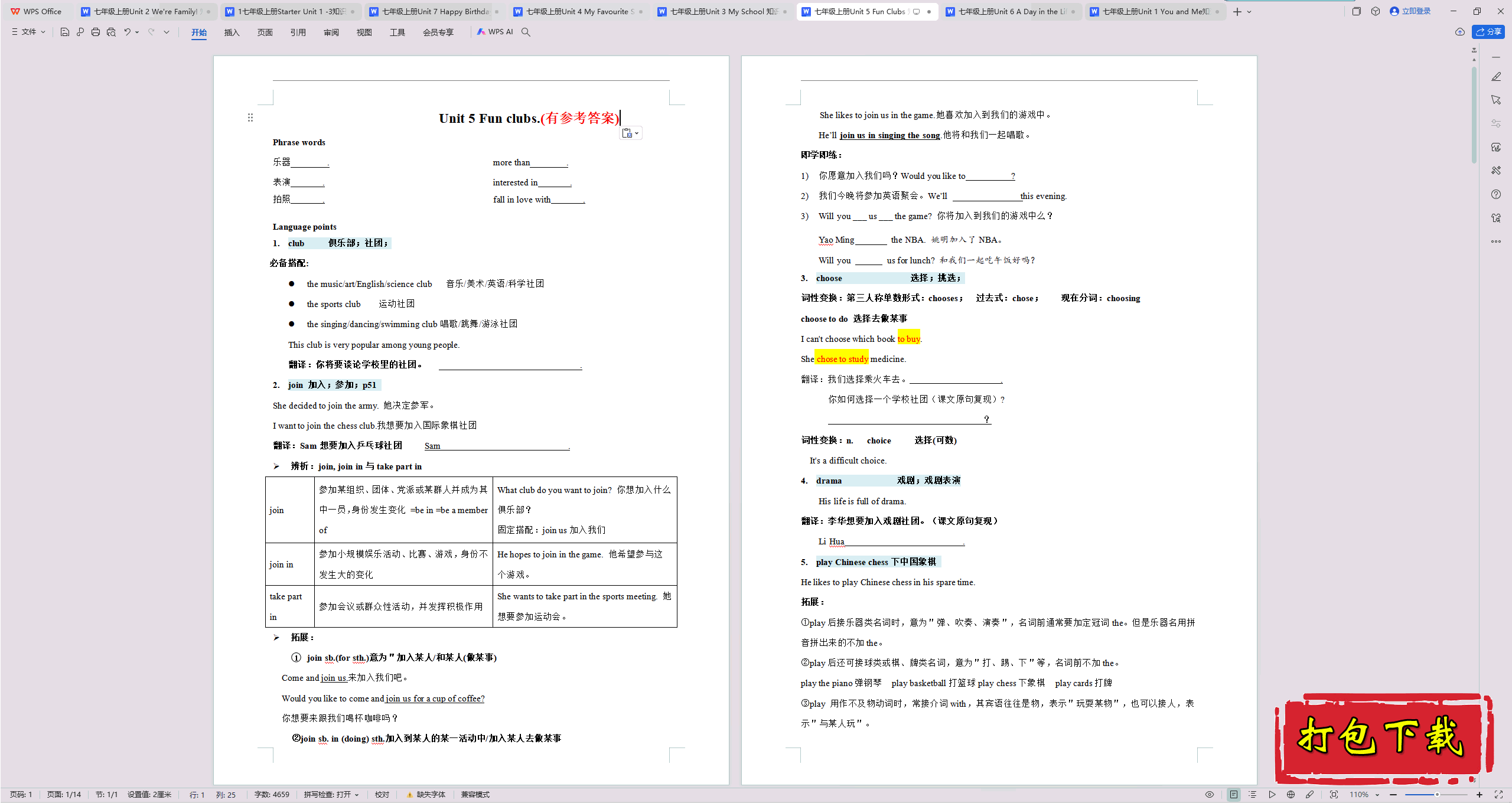Toggle page view mode in status bar
The image size is (1512, 803).
click(x=1234, y=795)
